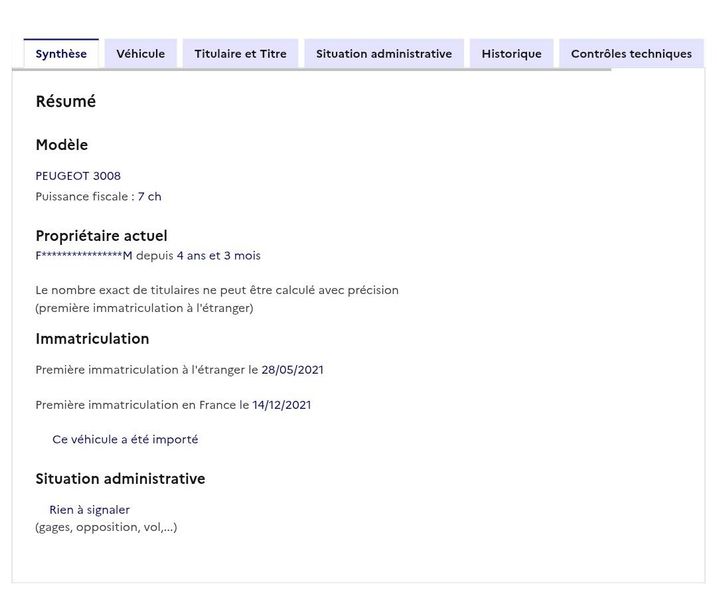Click the Immatriculation section heading
This screenshot has width=717, height=600.
pyautogui.click(x=92, y=339)
